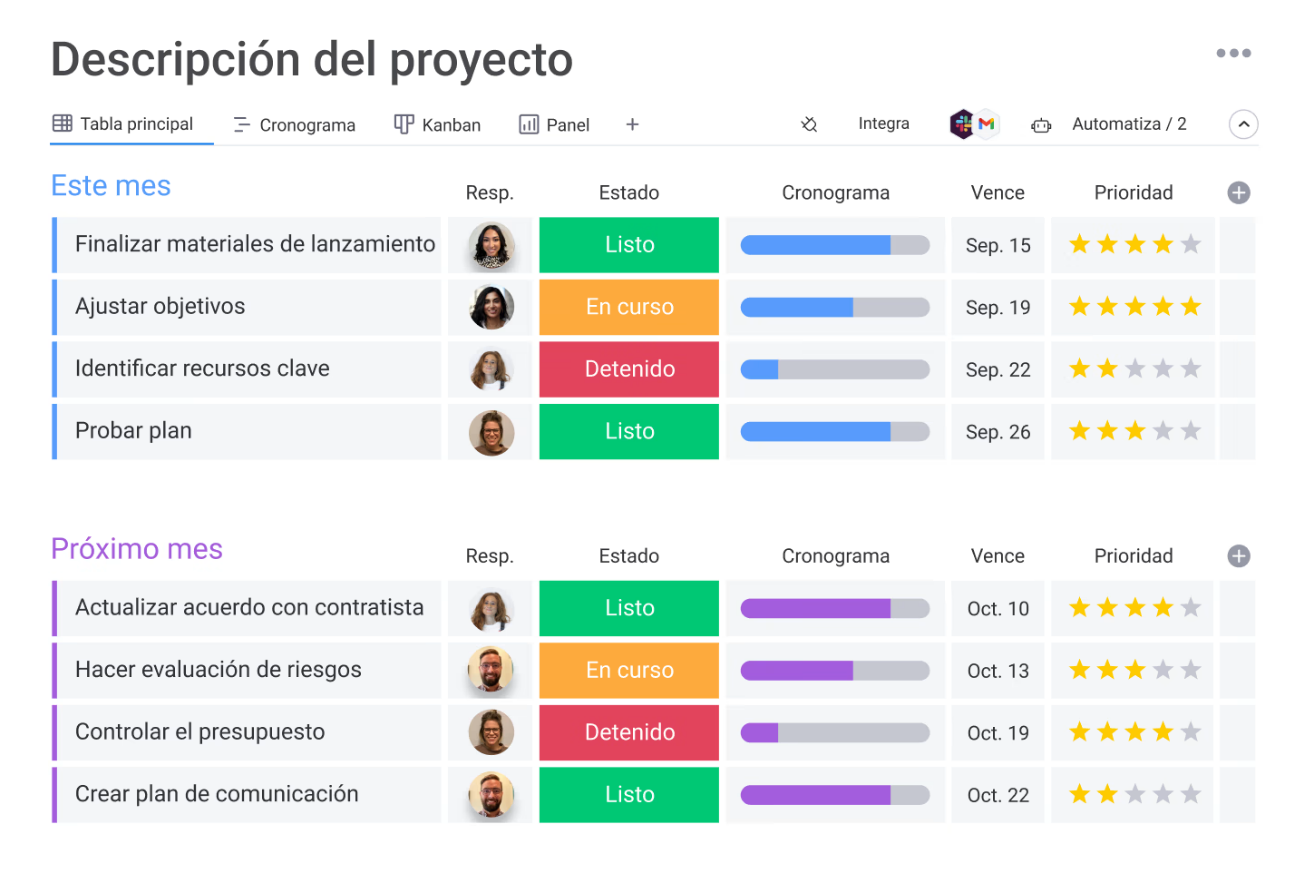Click the Detenido status of Controlar el presupuesto
The image size is (1302, 872).
coord(629,732)
